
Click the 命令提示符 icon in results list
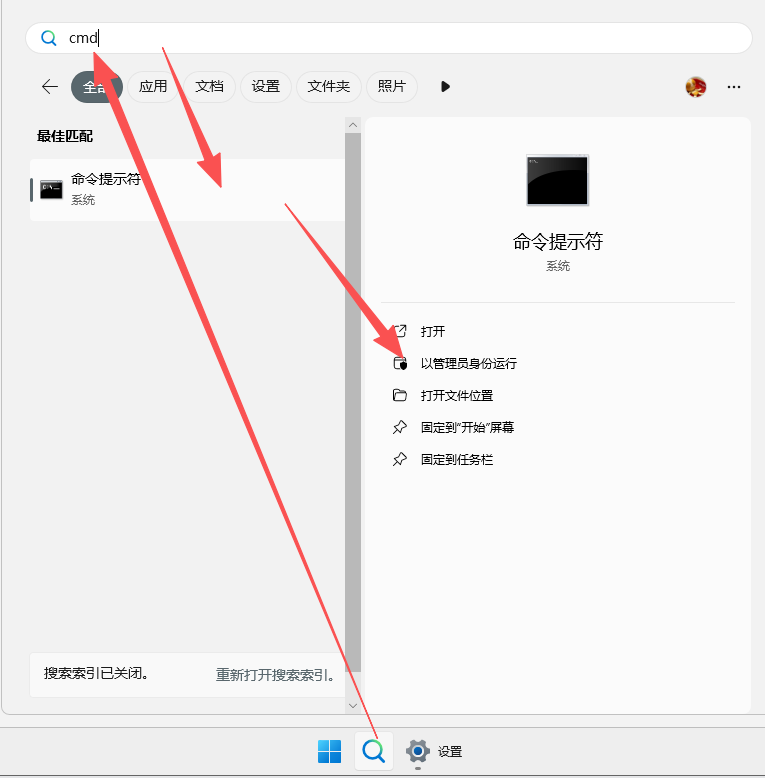pyautogui.click(x=51, y=190)
